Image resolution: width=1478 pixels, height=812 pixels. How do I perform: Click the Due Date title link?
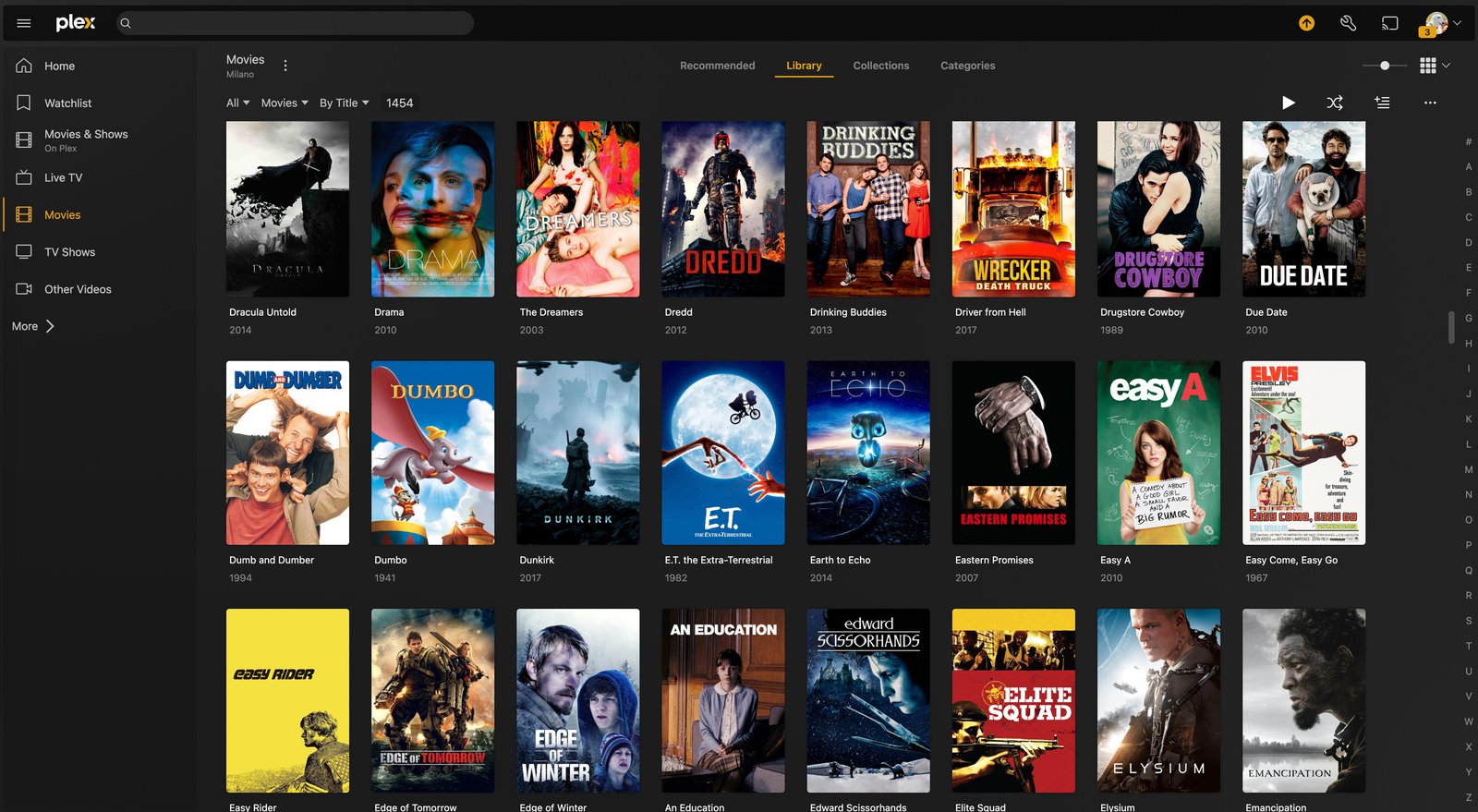(1266, 312)
